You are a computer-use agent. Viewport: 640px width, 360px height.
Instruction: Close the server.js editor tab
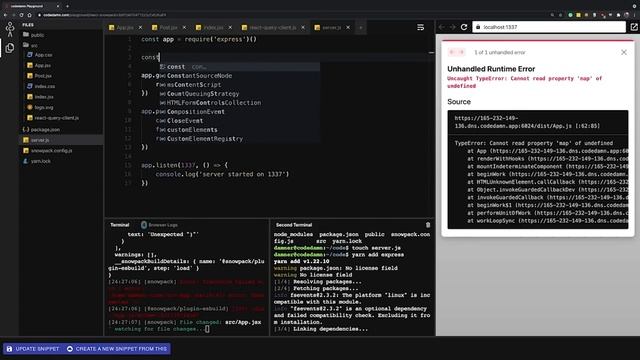click(348, 27)
